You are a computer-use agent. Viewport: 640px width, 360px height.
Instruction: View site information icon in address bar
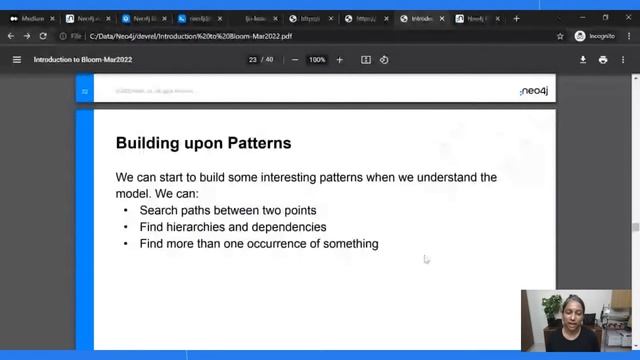[63, 36]
